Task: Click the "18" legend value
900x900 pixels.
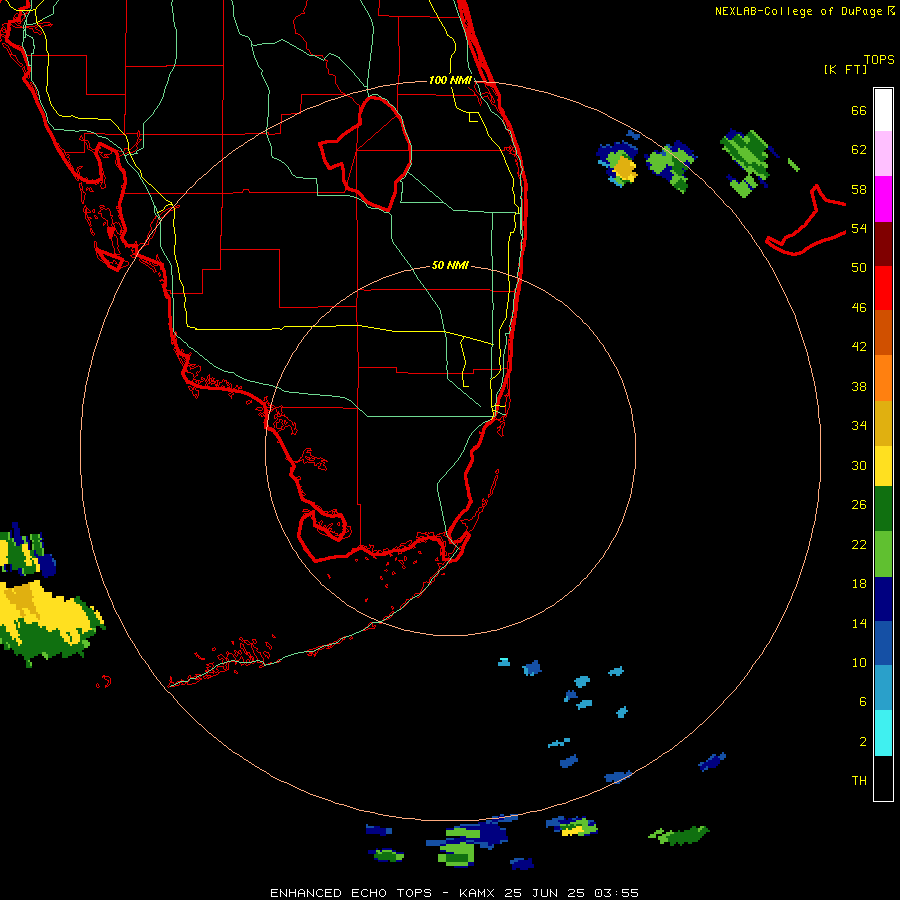Action: click(859, 584)
